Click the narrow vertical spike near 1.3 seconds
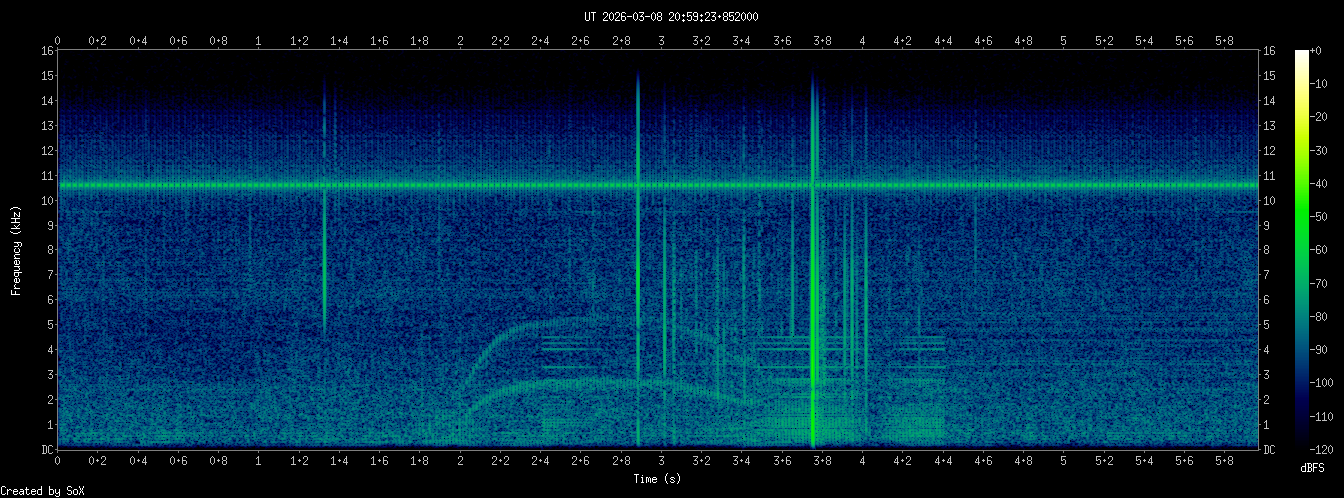Viewport: 1344px width, 498px height. [324, 250]
